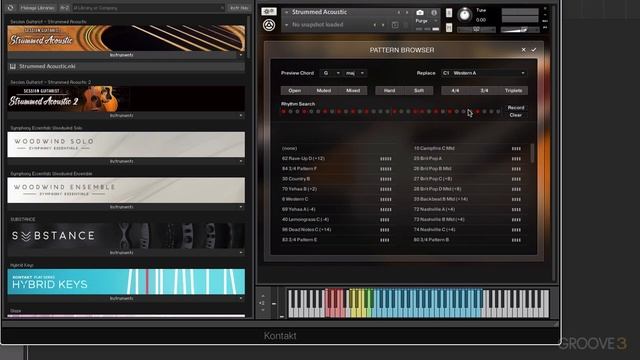This screenshot has height=360, width=640.
Task: Toggle first Rhythm Search step dot
Action: tap(284, 111)
